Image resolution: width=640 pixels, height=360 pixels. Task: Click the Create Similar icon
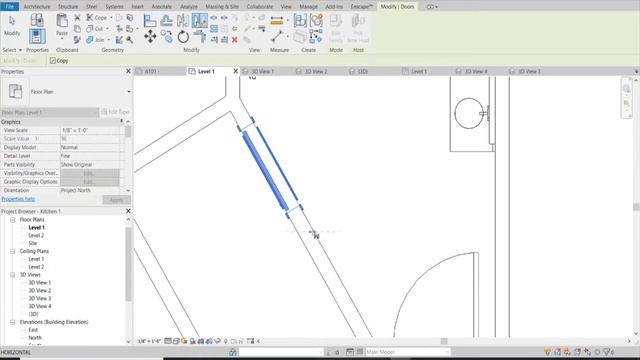pyautogui.click(x=316, y=36)
